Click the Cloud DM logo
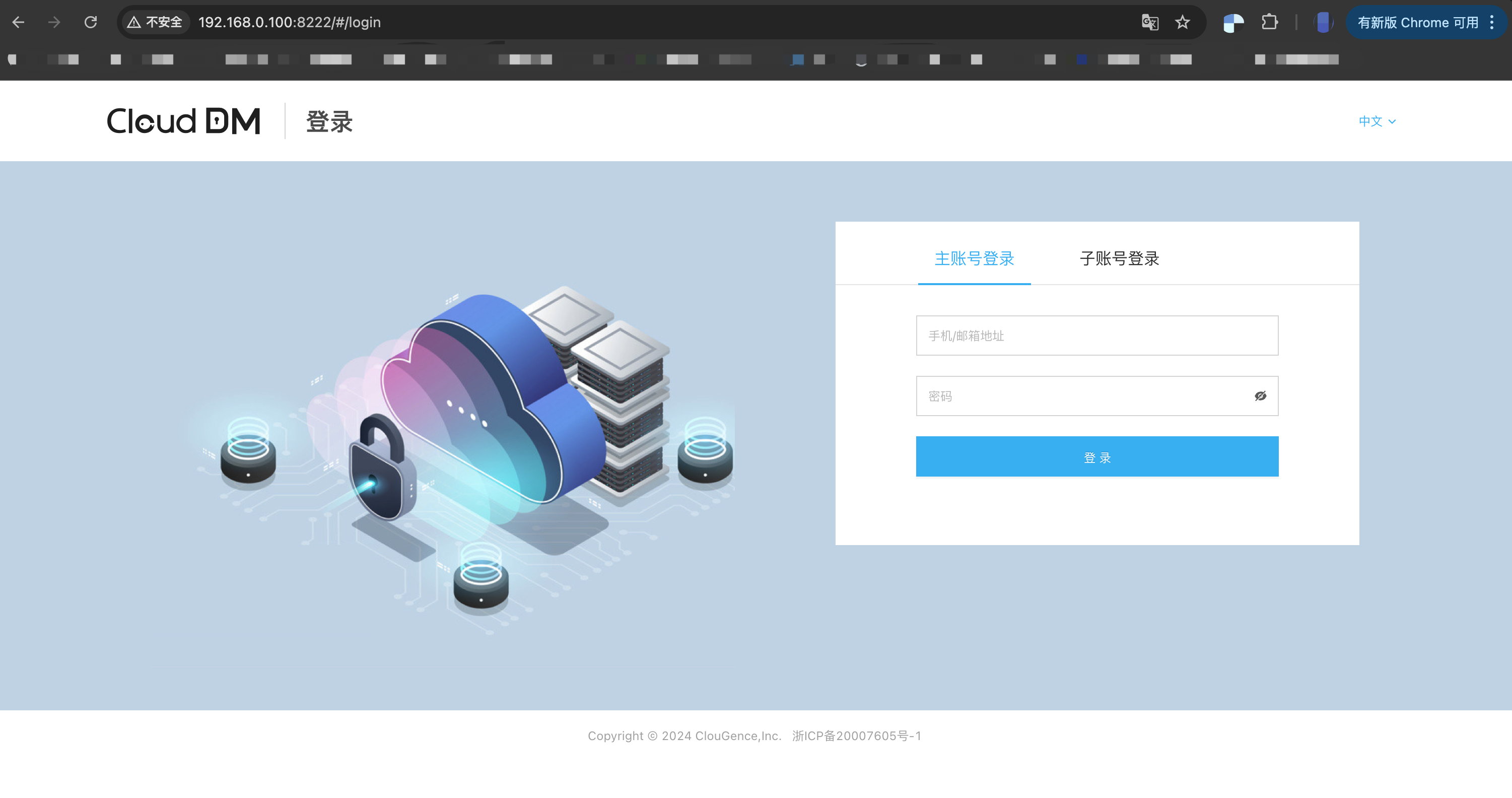Viewport: 1512px width, 798px height. tap(183, 121)
